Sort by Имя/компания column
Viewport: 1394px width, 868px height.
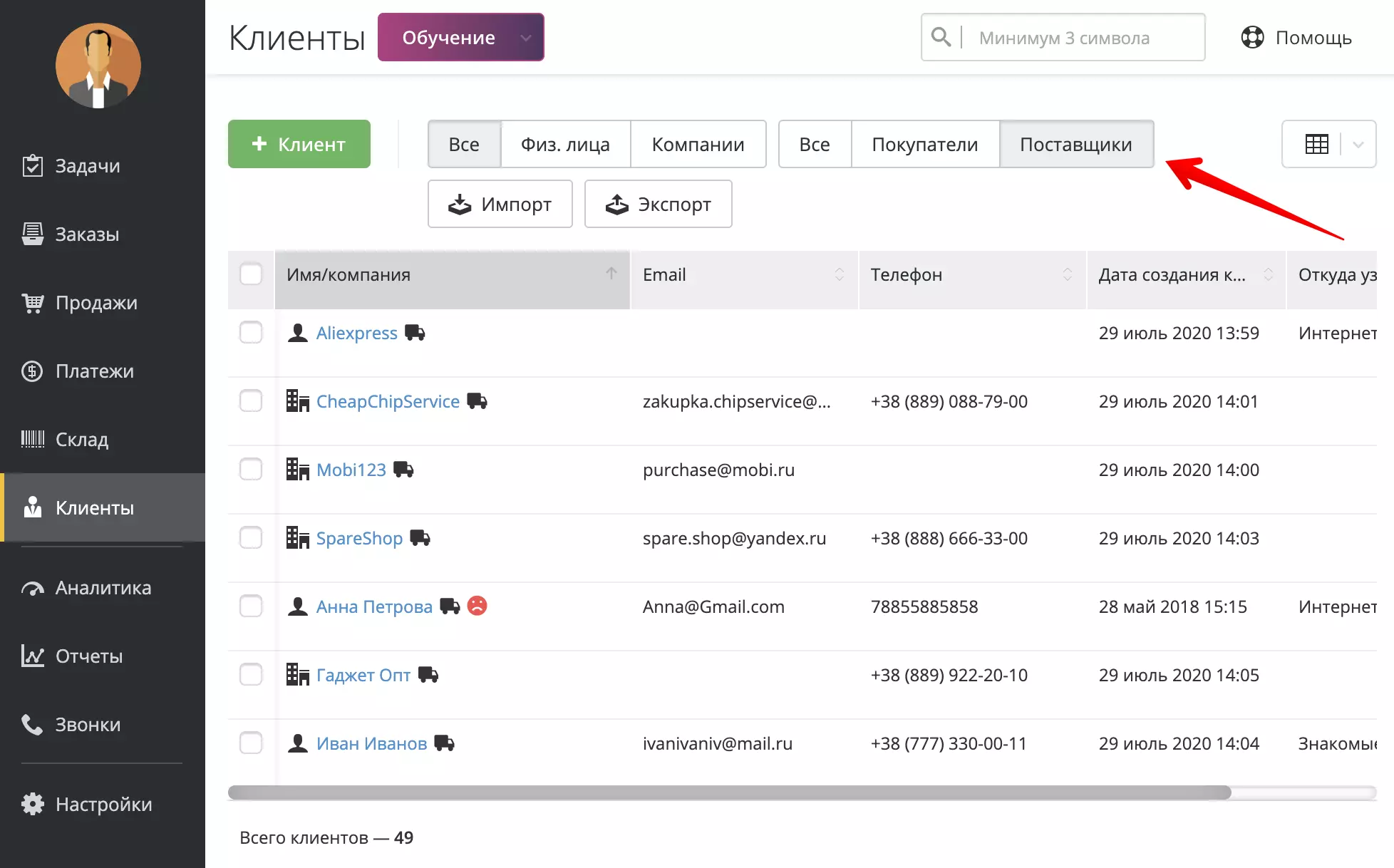tap(453, 279)
